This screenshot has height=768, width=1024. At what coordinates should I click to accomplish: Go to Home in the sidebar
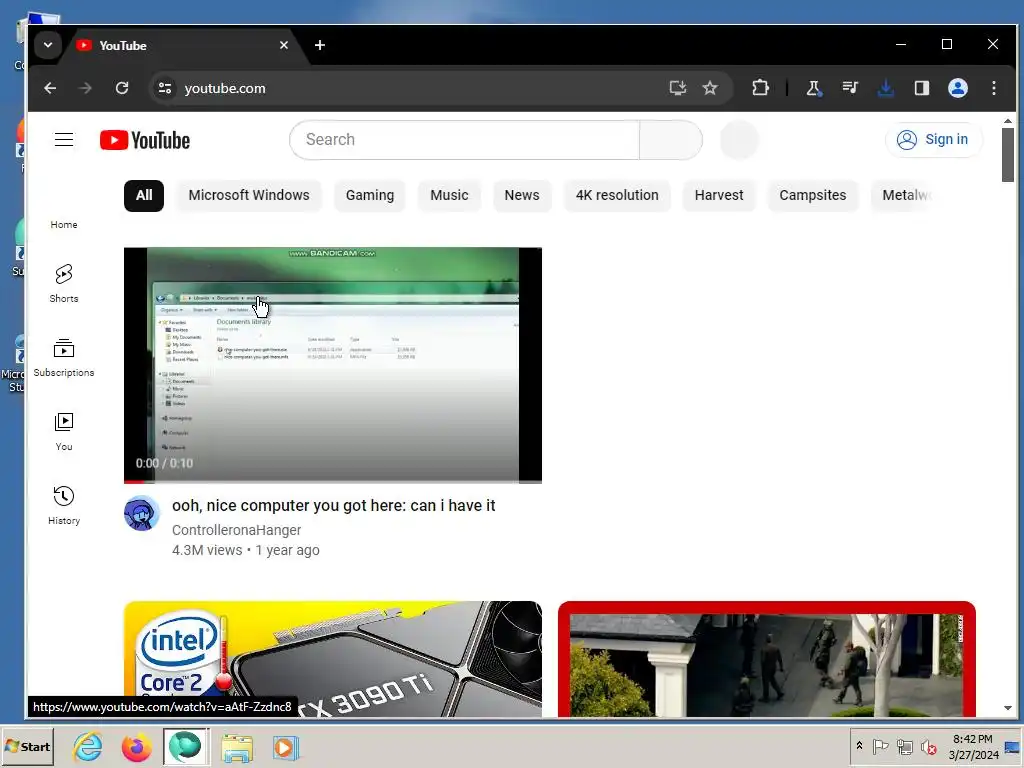[64, 224]
